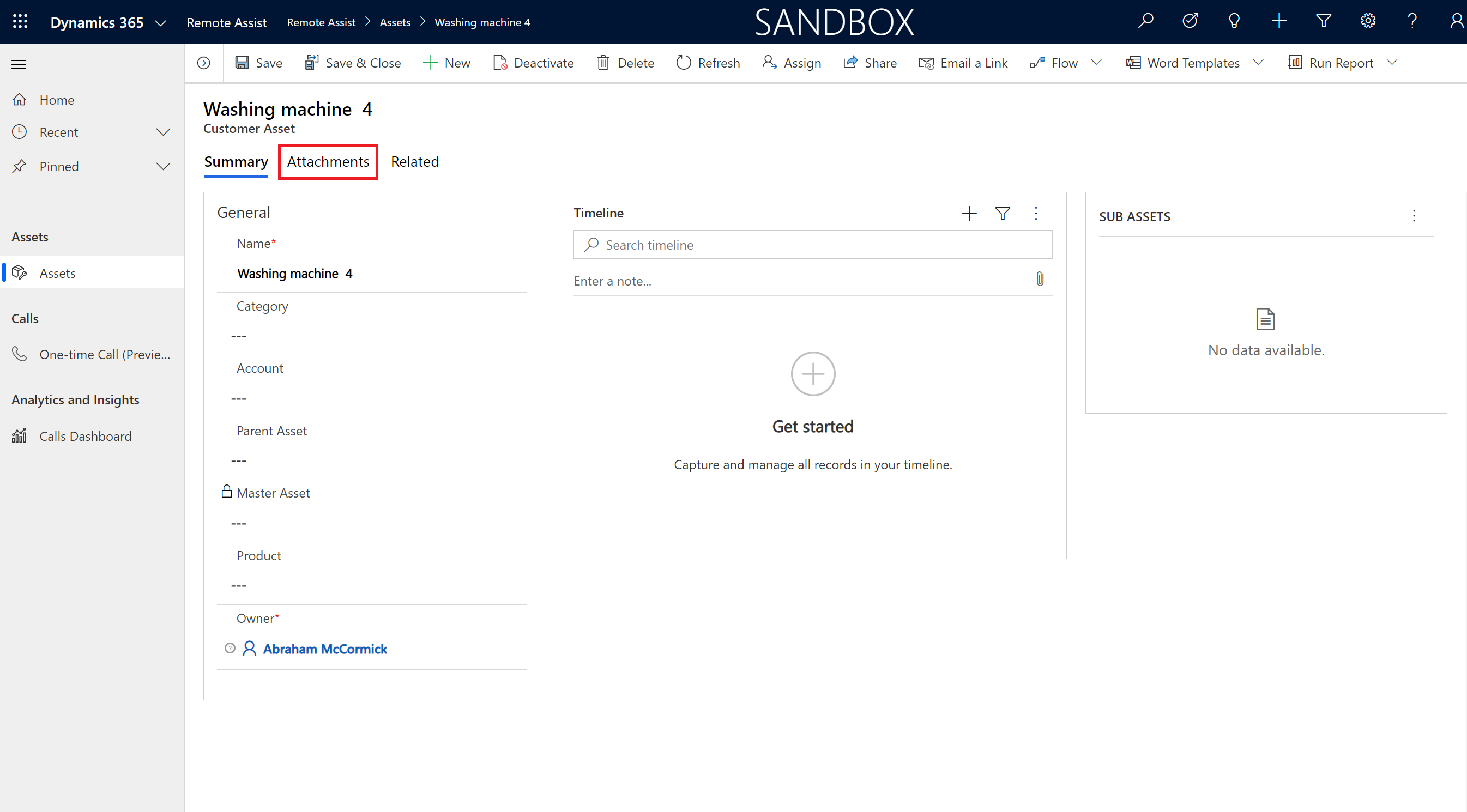Viewport: 1467px width, 812px height.
Task: Click the Save icon in toolbar
Action: (x=243, y=62)
